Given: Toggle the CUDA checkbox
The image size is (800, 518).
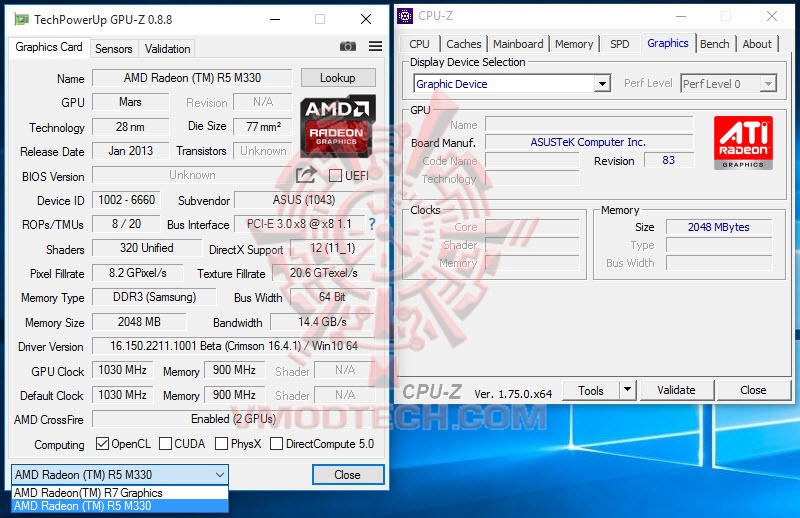Looking at the screenshot, I should tap(165, 443).
